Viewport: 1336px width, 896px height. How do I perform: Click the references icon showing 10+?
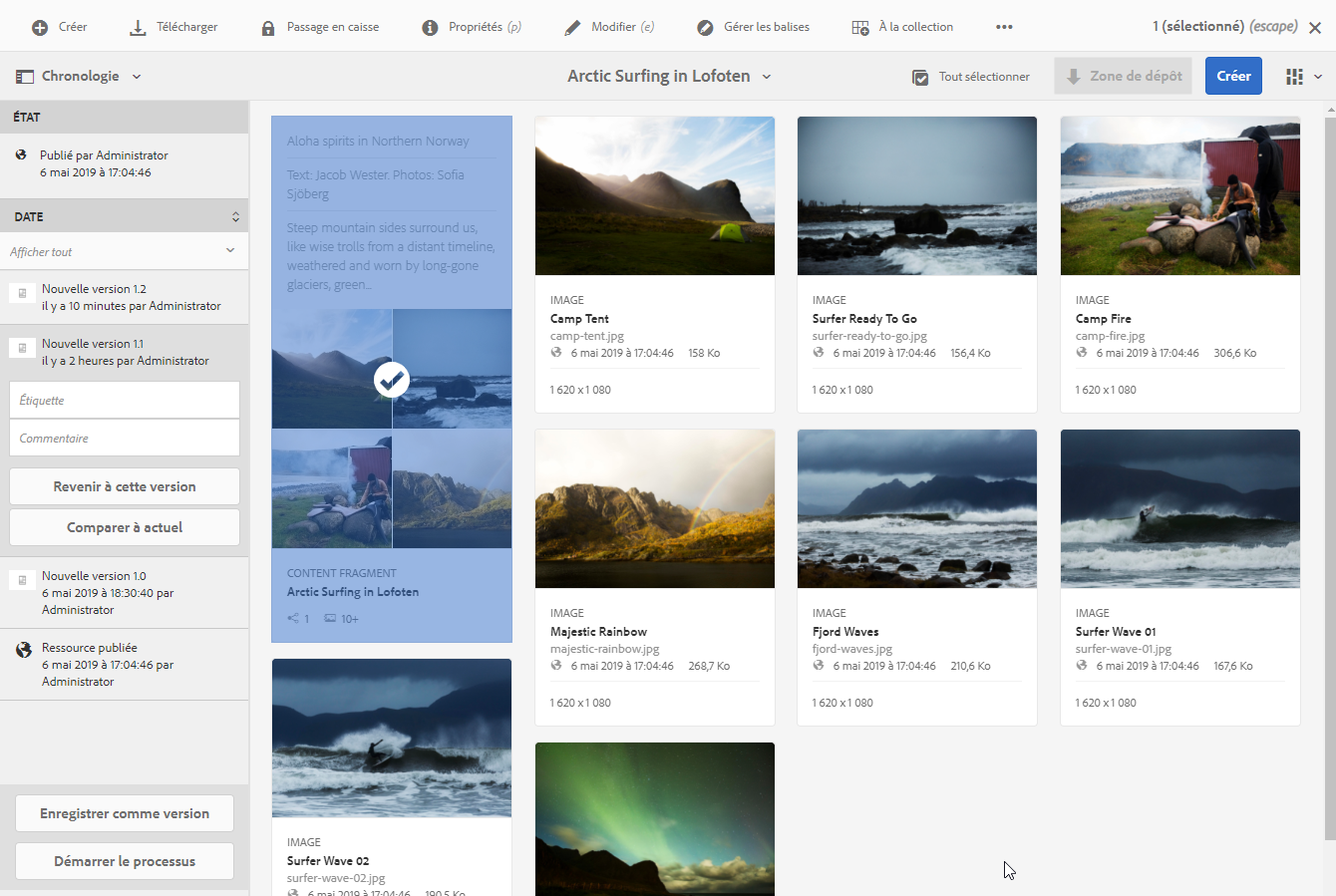click(x=330, y=619)
